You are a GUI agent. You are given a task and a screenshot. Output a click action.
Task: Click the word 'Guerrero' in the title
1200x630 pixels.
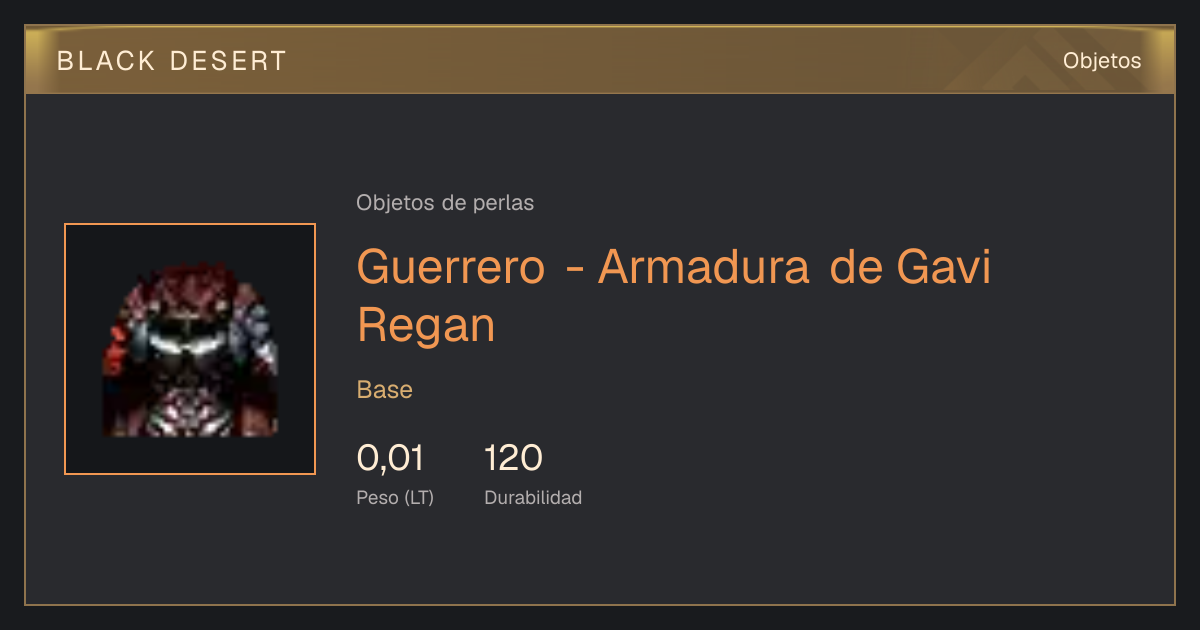coord(451,268)
